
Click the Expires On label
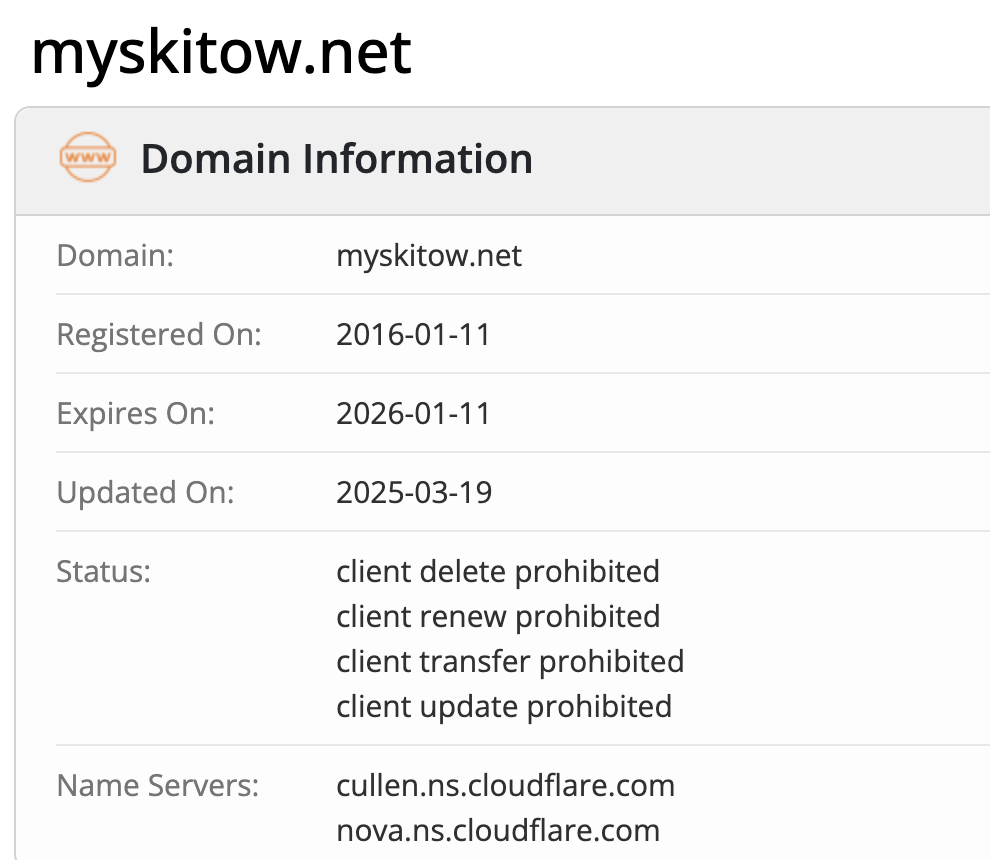(135, 413)
